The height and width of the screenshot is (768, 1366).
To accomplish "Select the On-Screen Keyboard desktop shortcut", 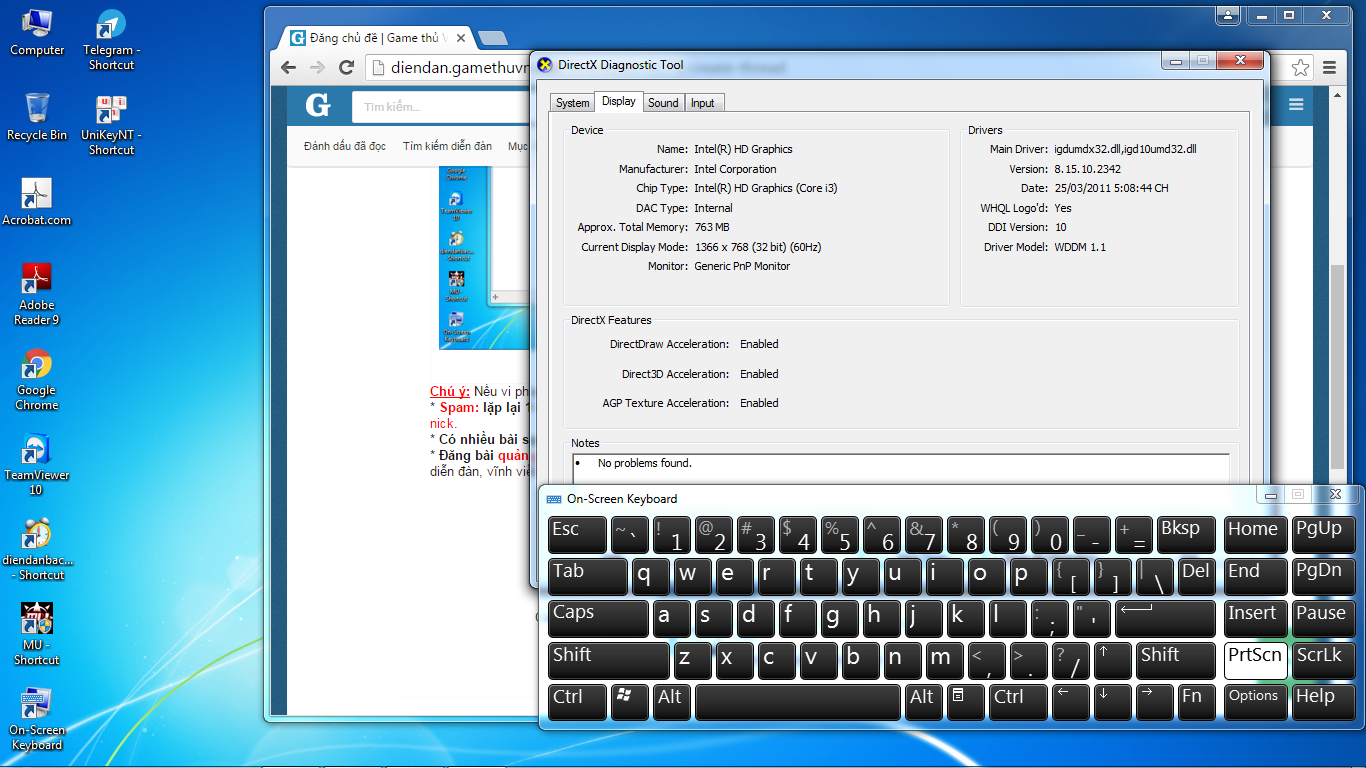I will [37, 719].
